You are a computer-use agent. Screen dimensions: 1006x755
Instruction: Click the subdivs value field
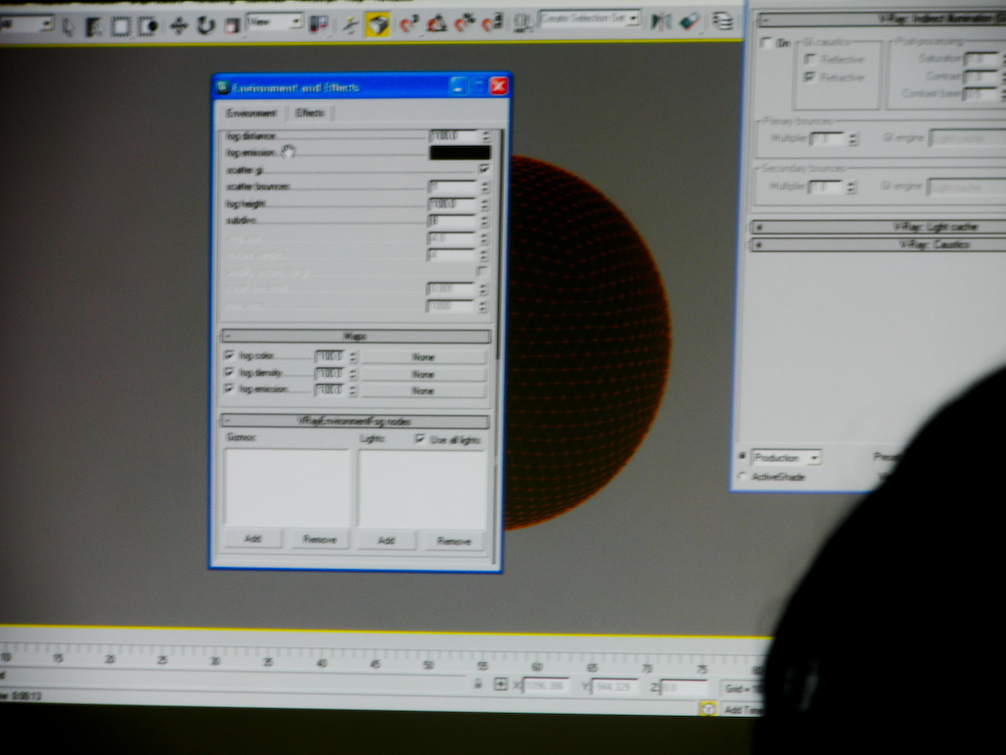(x=452, y=221)
